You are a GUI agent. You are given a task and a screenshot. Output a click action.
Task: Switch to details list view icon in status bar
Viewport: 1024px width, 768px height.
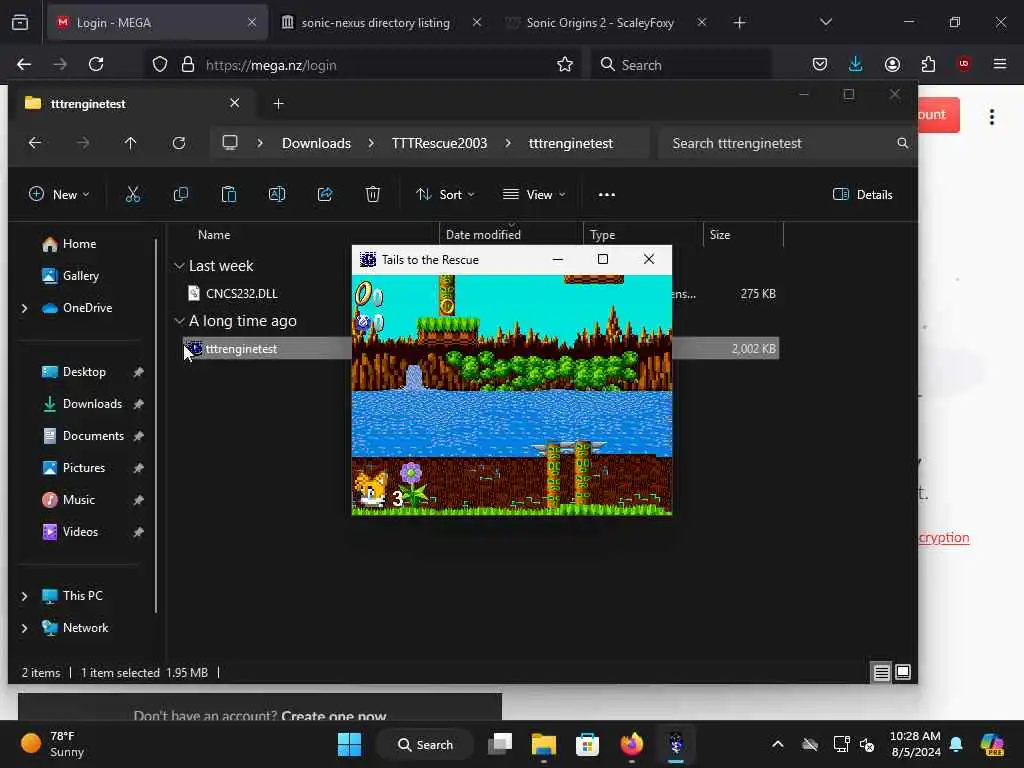tap(881, 672)
